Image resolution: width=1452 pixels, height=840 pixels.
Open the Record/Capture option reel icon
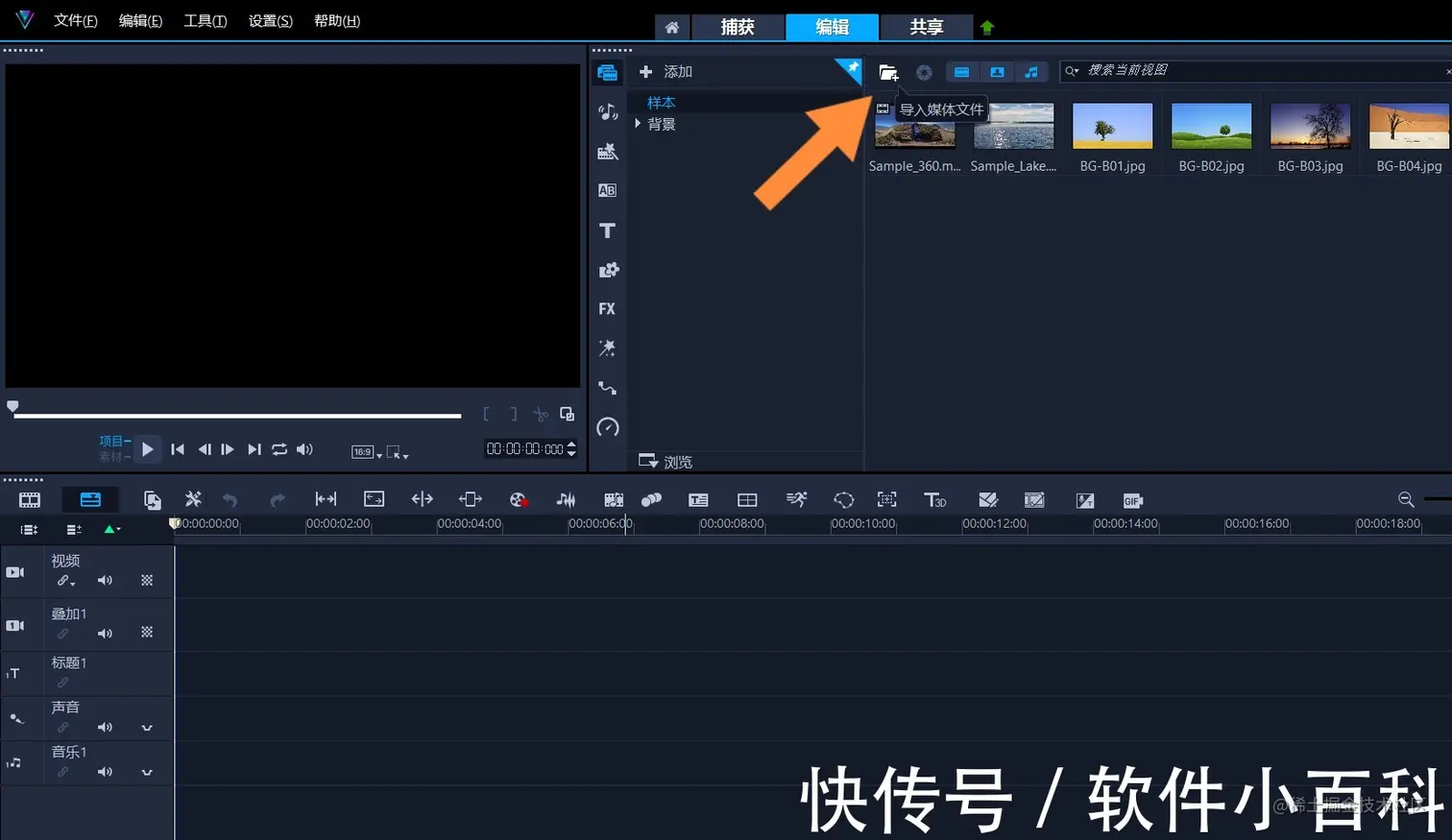click(x=519, y=500)
